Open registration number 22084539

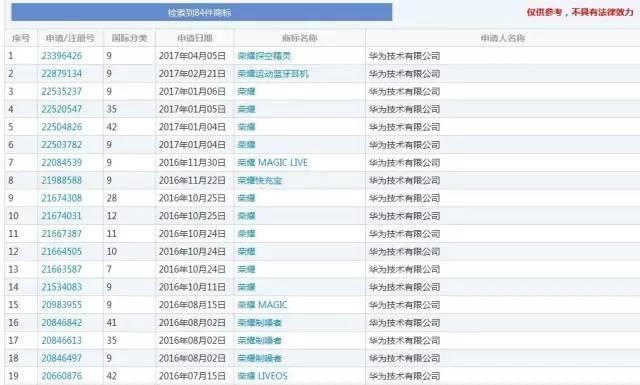coord(62,162)
